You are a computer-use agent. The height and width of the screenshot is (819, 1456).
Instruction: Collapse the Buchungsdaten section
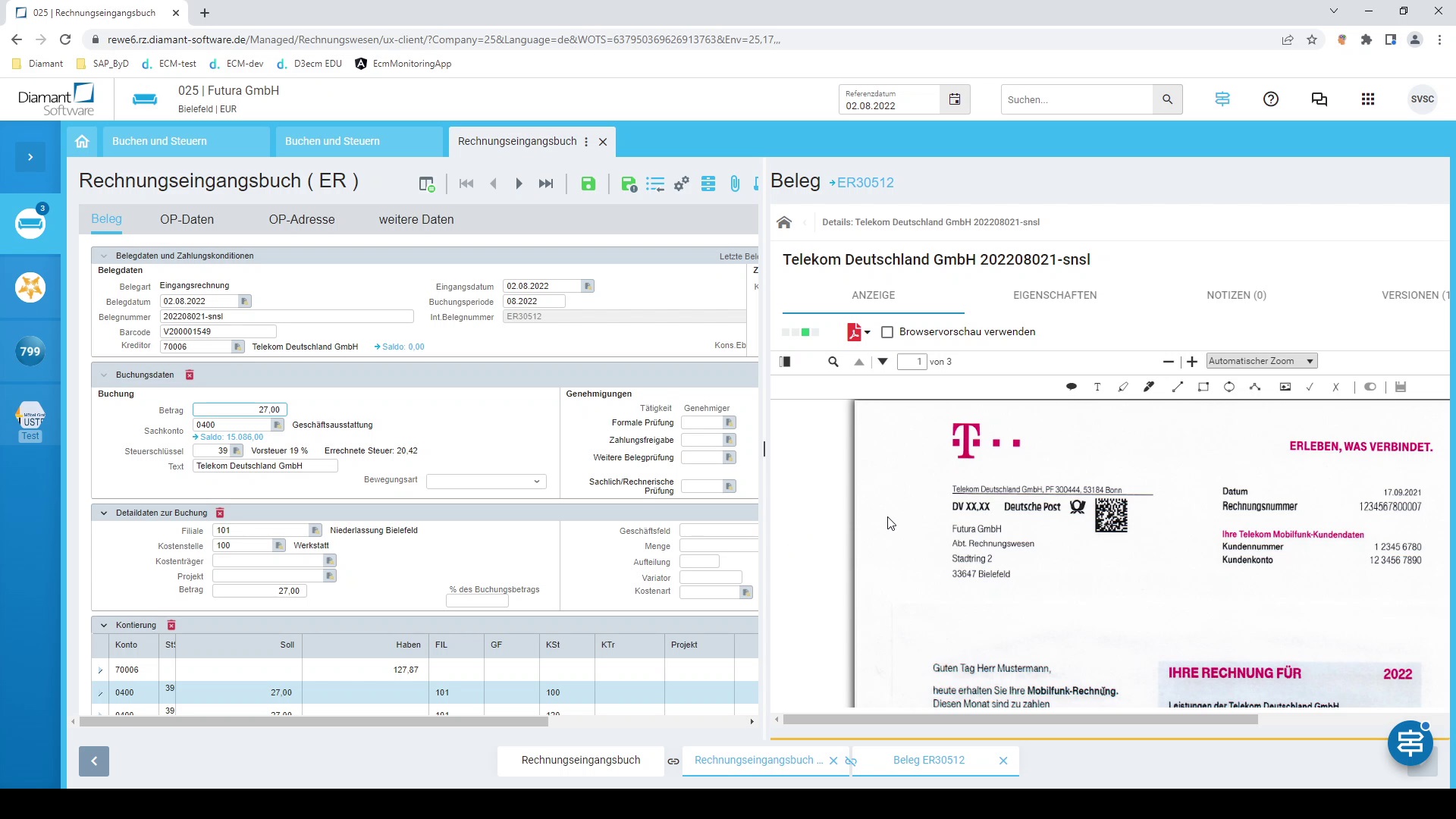104,375
